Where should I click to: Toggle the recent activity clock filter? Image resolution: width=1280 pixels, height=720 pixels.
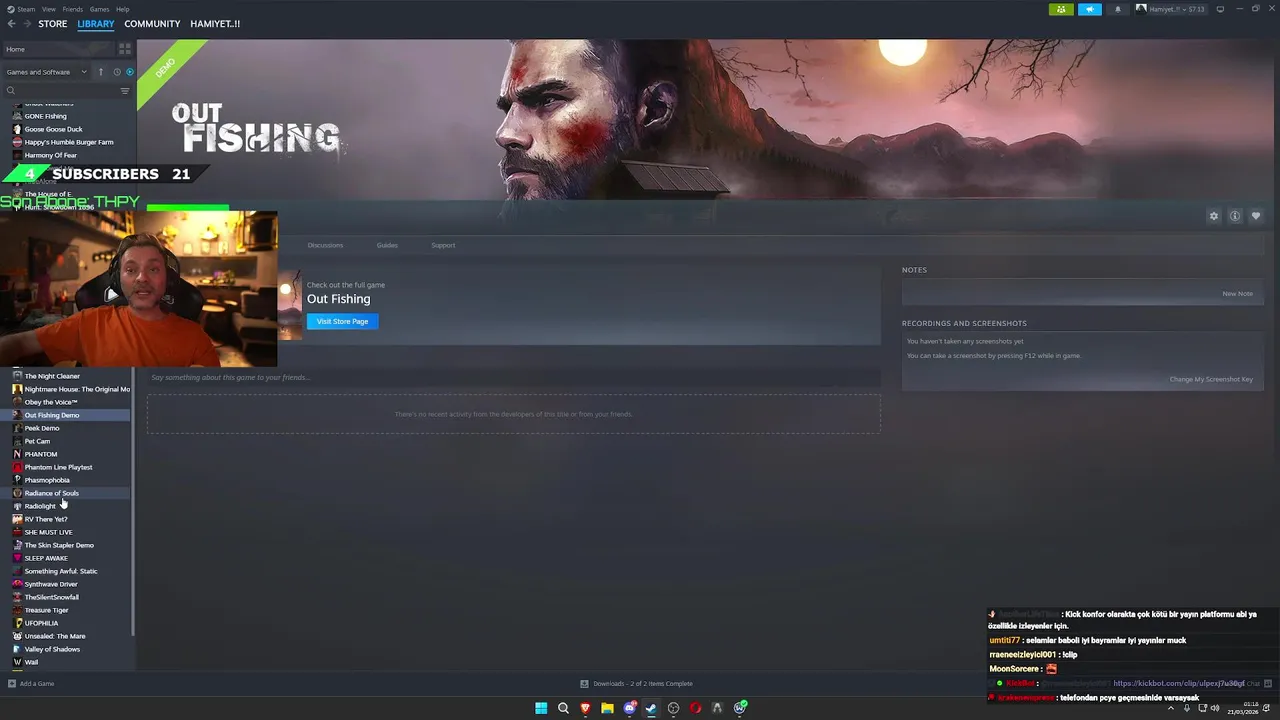(x=116, y=72)
